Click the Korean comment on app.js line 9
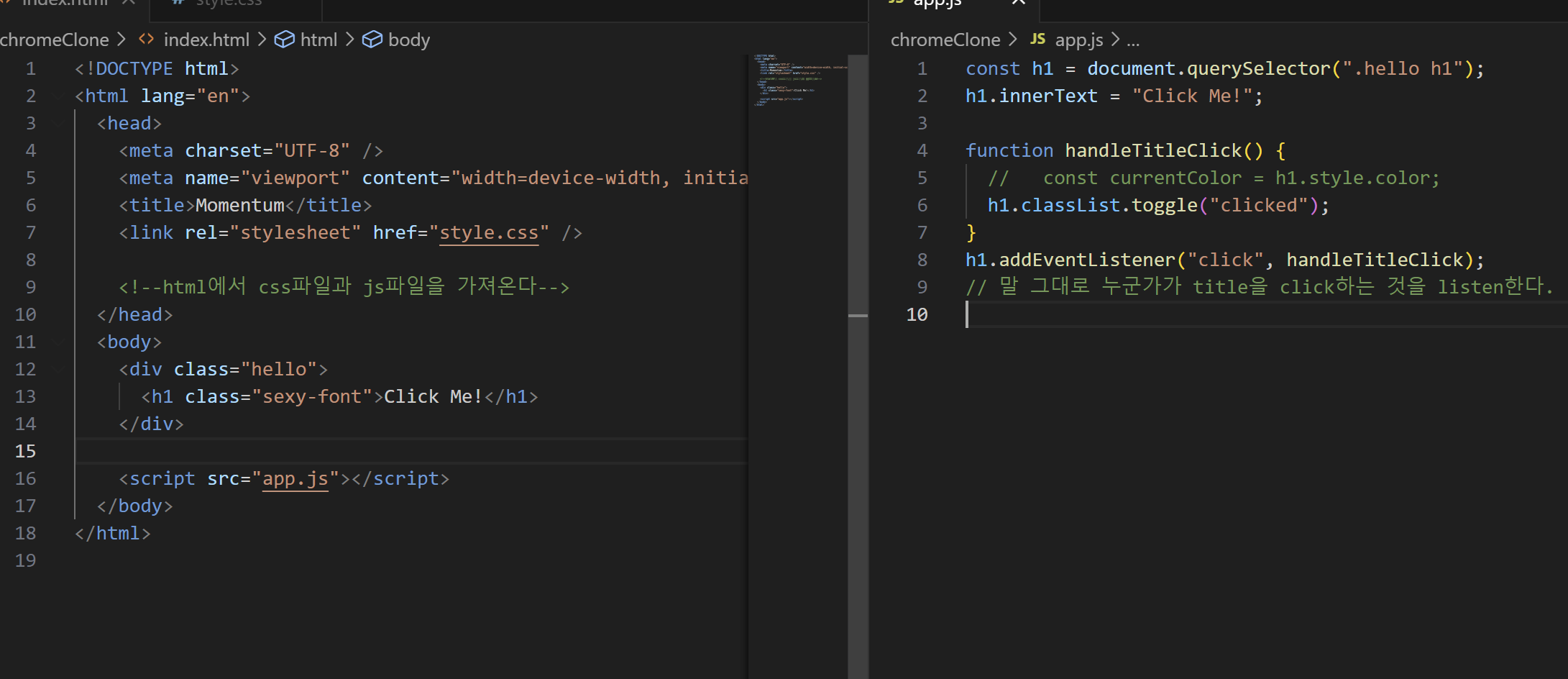 point(1260,286)
